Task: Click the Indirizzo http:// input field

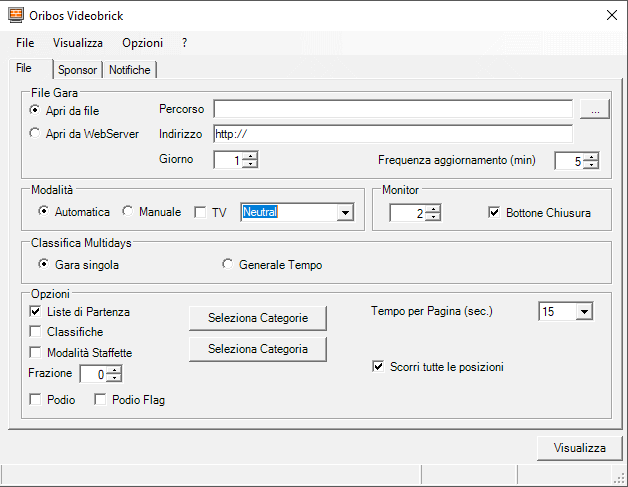Action: point(393,134)
